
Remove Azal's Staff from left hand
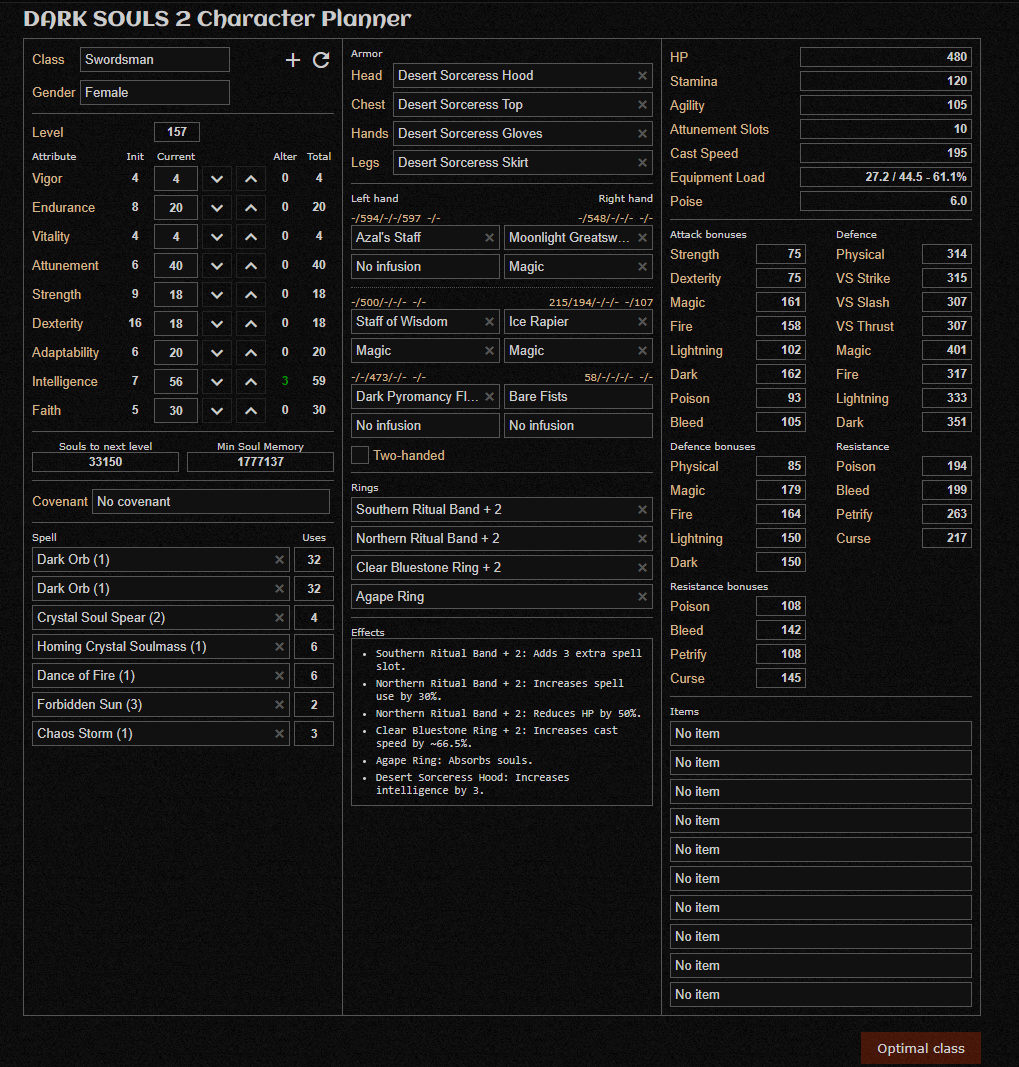(x=489, y=237)
